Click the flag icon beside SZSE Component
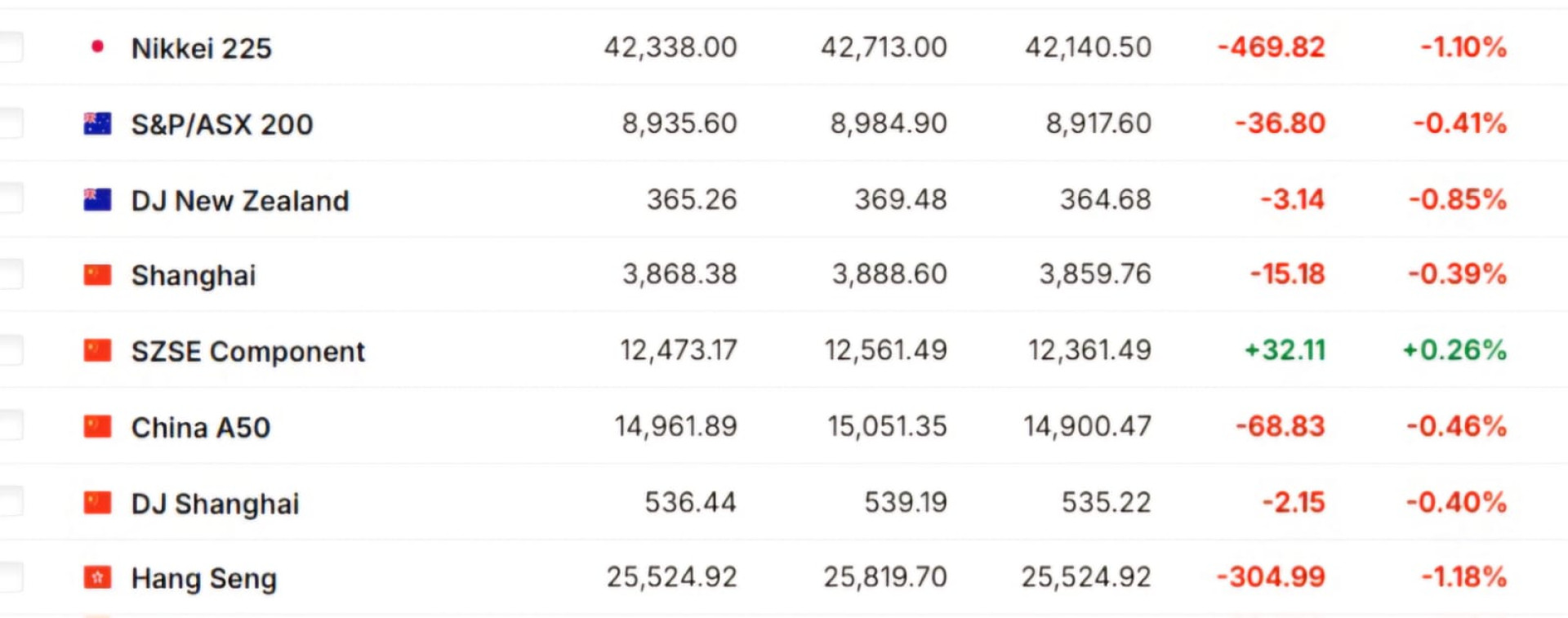 (97, 350)
